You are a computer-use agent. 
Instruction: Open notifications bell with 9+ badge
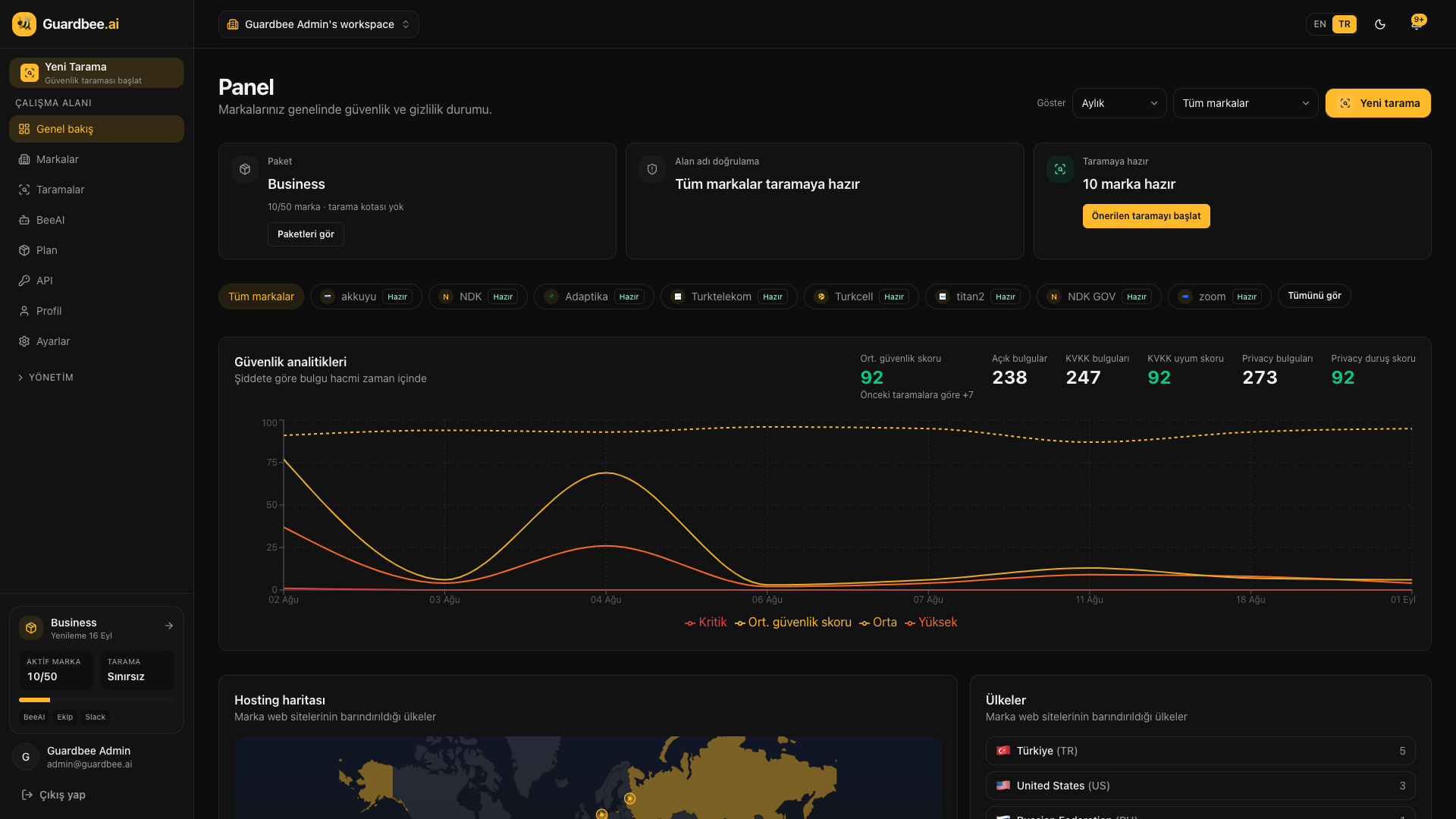(x=1417, y=24)
